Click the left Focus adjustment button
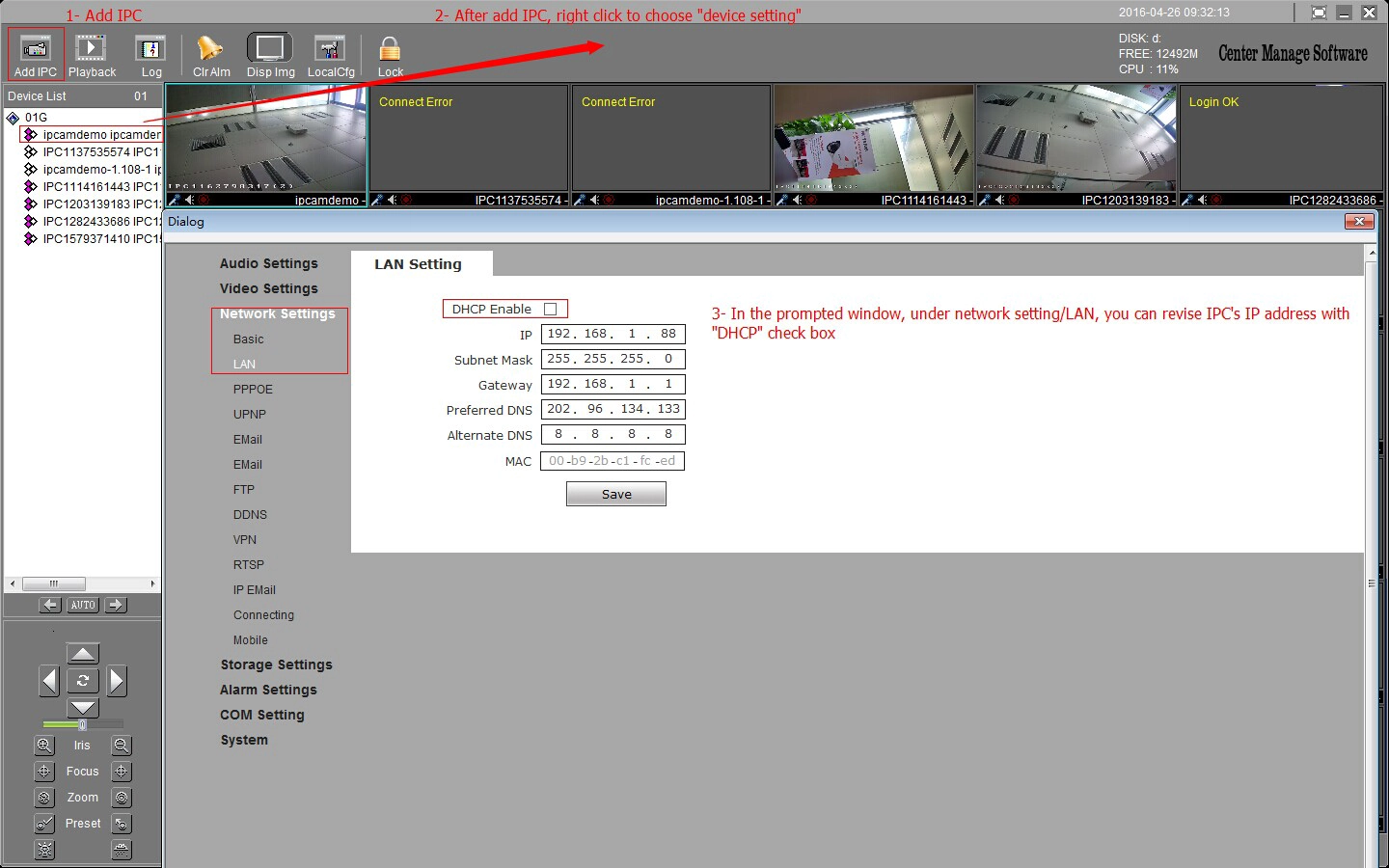 (x=44, y=772)
